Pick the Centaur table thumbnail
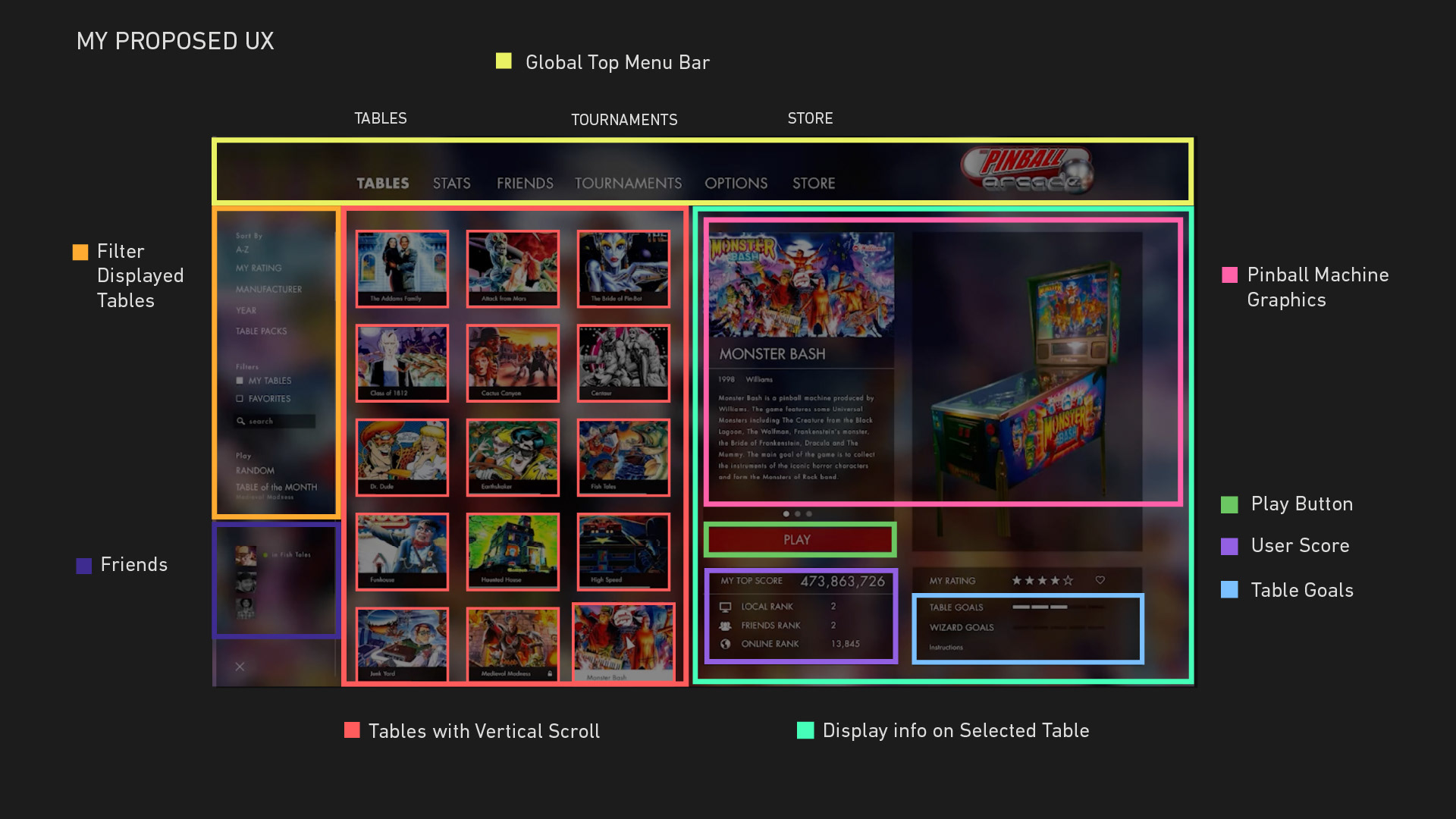Image resolution: width=1456 pixels, height=819 pixels. point(623,363)
